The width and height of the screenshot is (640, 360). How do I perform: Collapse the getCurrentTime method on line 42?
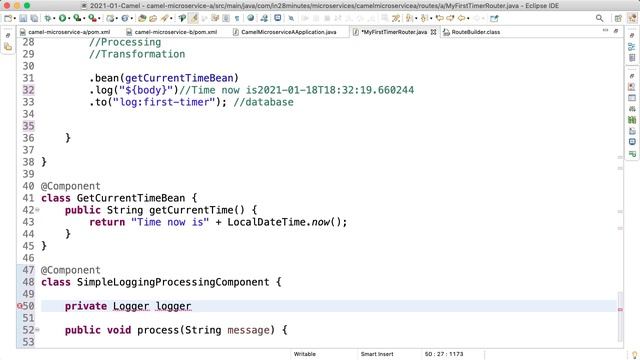38,210
